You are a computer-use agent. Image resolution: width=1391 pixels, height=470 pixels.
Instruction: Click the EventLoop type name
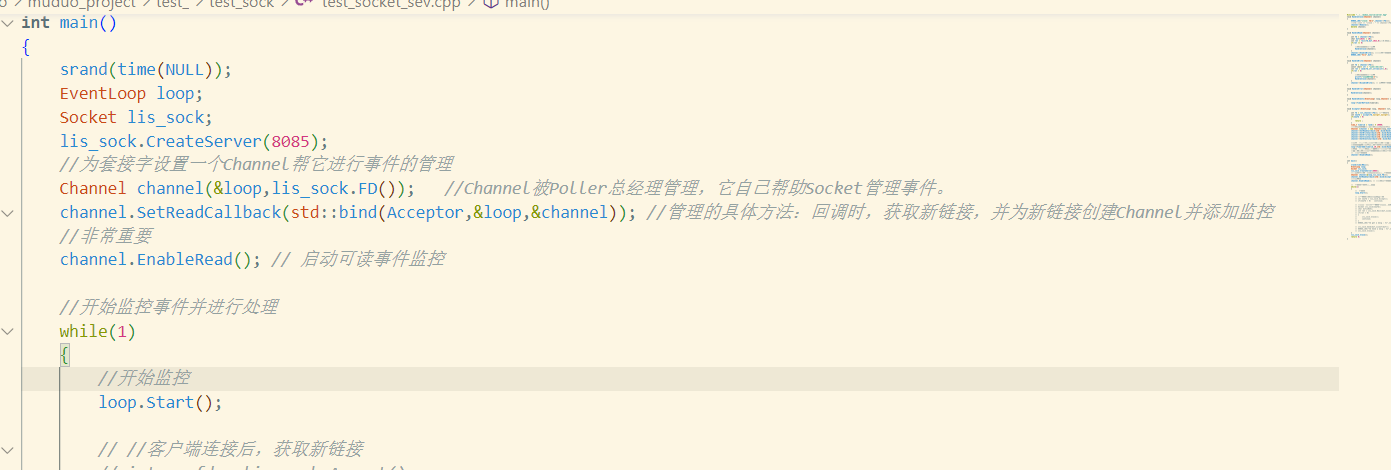103,94
